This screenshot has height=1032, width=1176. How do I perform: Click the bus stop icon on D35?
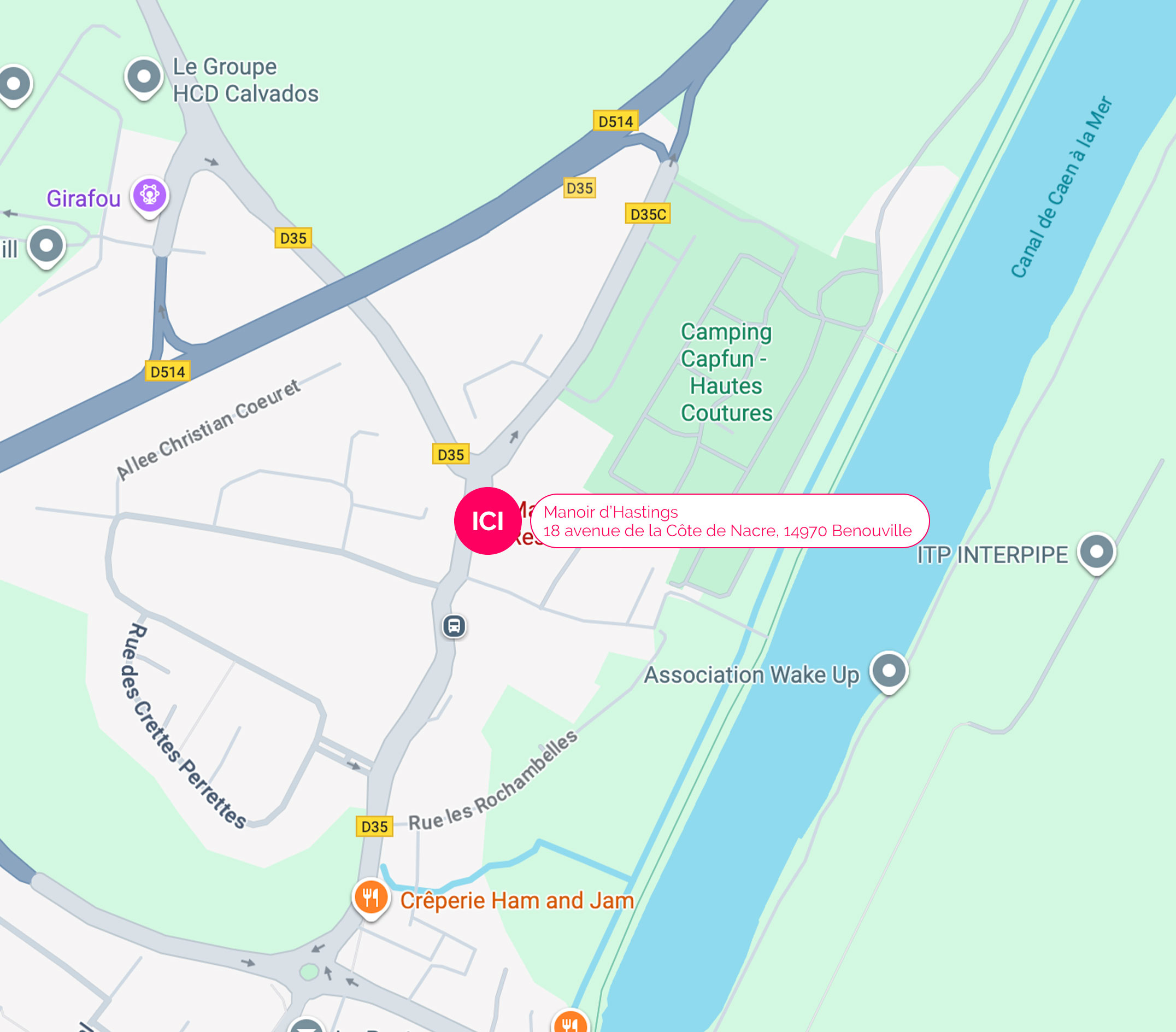(x=454, y=626)
